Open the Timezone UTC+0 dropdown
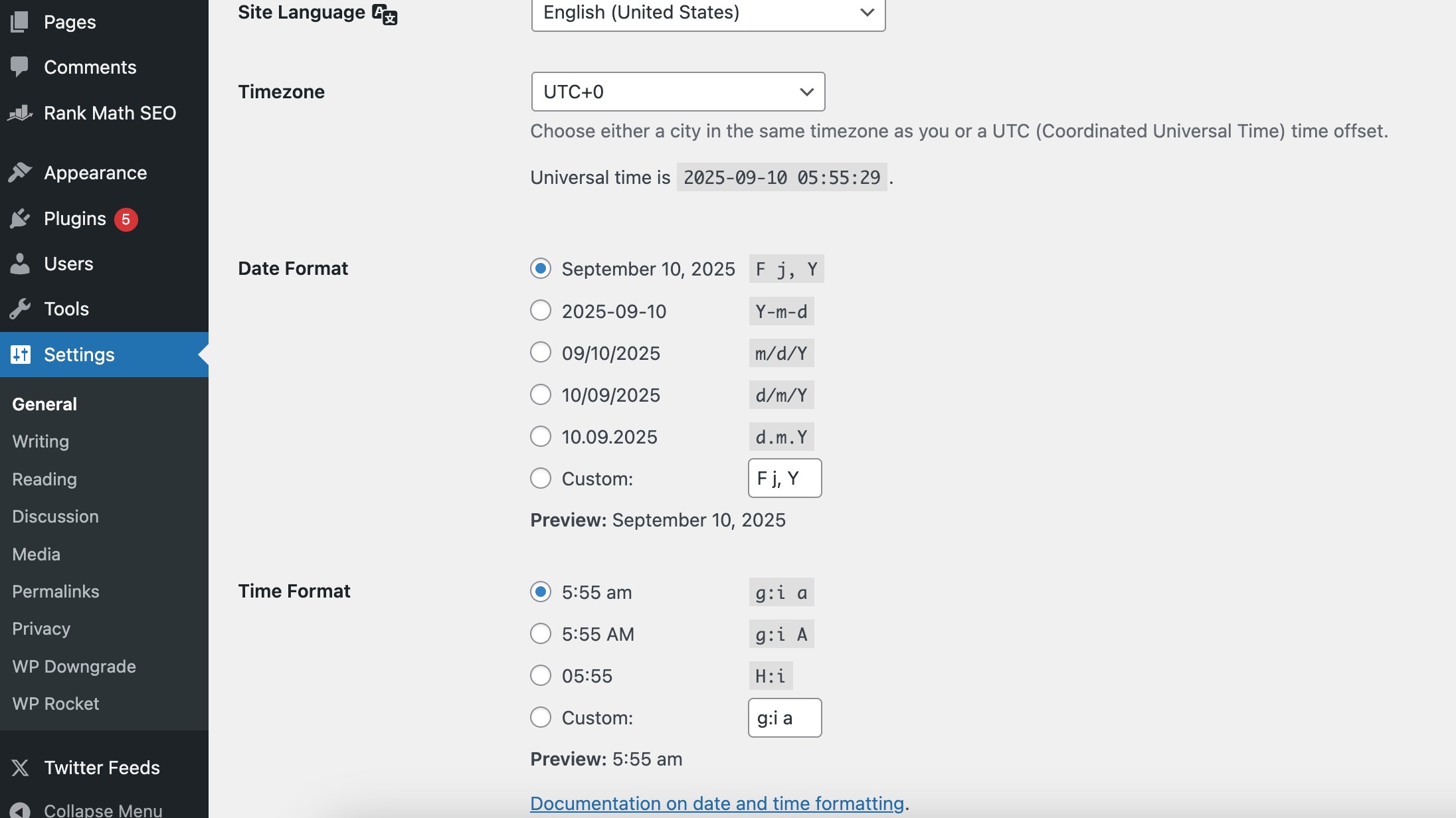The image size is (1456, 818). click(678, 92)
